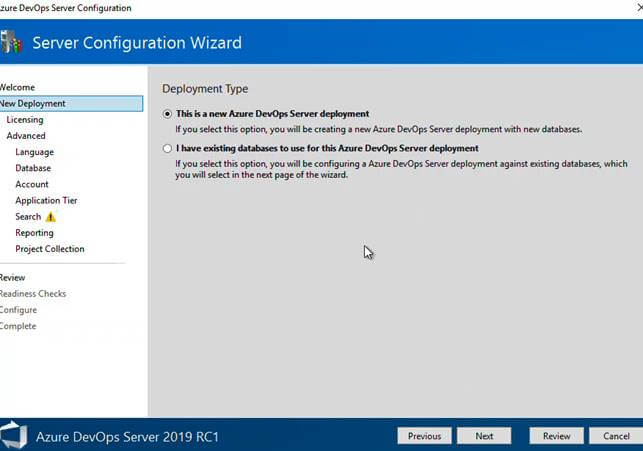Go to the Licensing step
Viewport: 643px width, 451px height.
pos(25,120)
